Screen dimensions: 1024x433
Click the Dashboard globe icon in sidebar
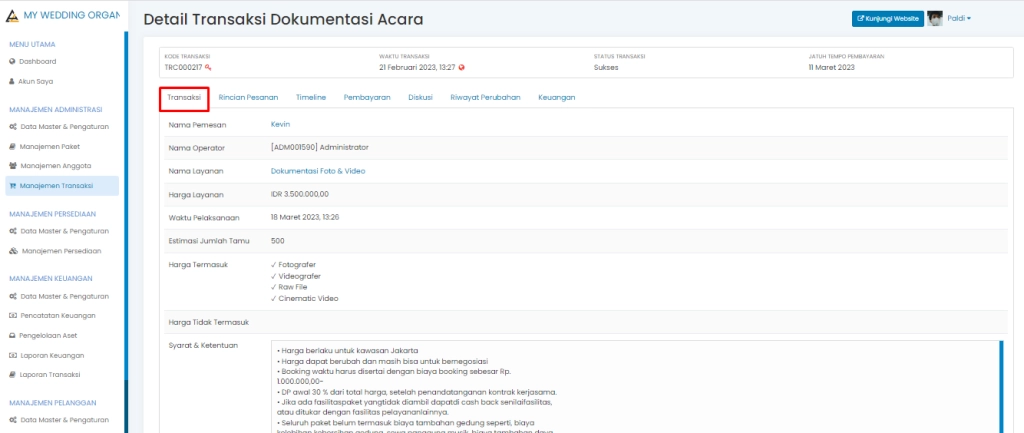tap(12, 62)
